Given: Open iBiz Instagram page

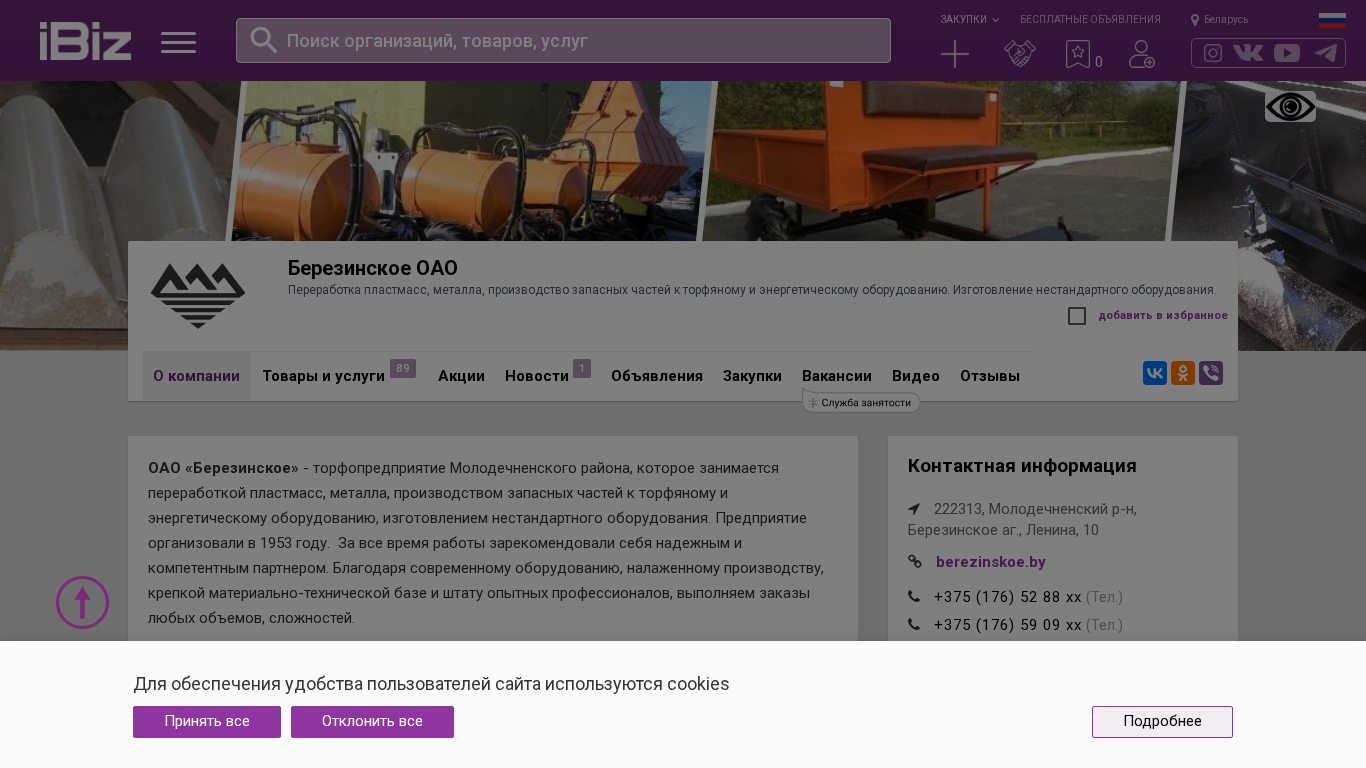Looking at the screenshot, I should (1213, 53).
